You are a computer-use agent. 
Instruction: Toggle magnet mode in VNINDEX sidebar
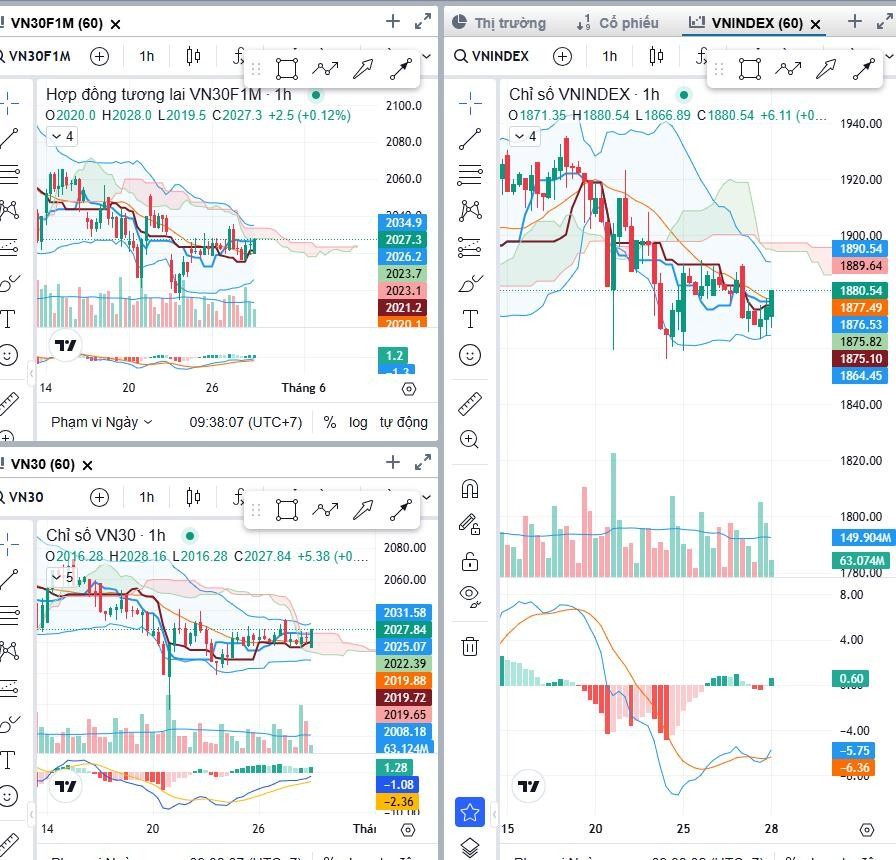470,489
